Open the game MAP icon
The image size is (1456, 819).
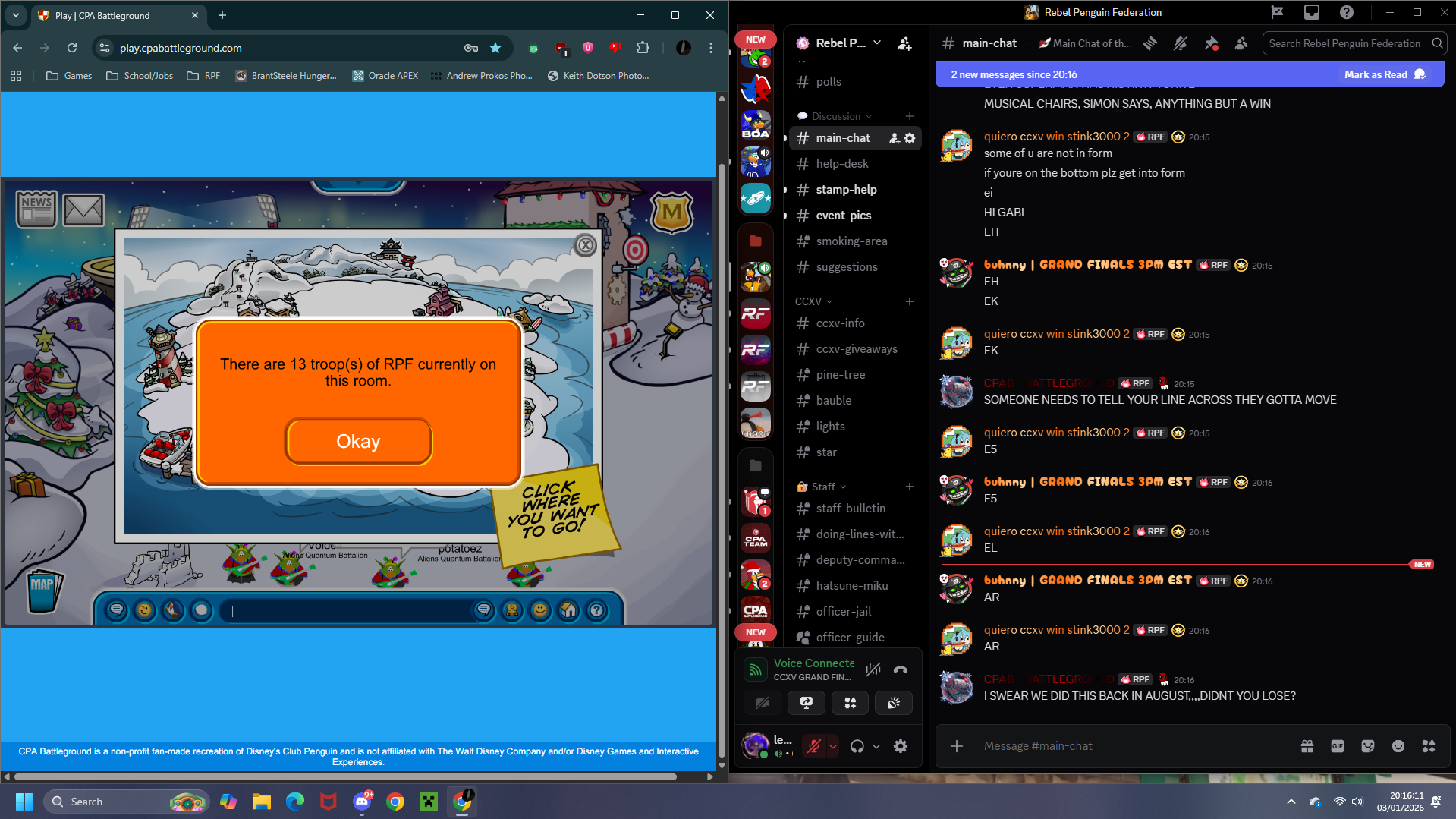[x=43, y=590]
